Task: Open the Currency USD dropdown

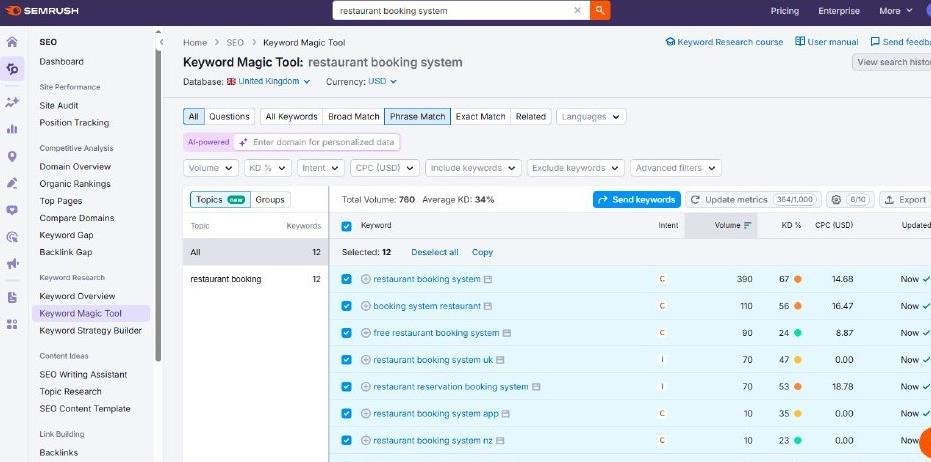Action: [382, 81]
